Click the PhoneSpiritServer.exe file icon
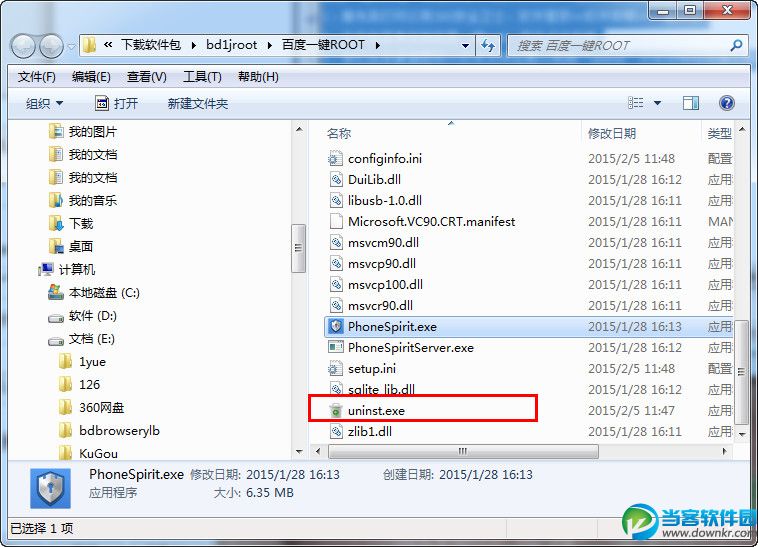758x547 pixels. (335, 347)
